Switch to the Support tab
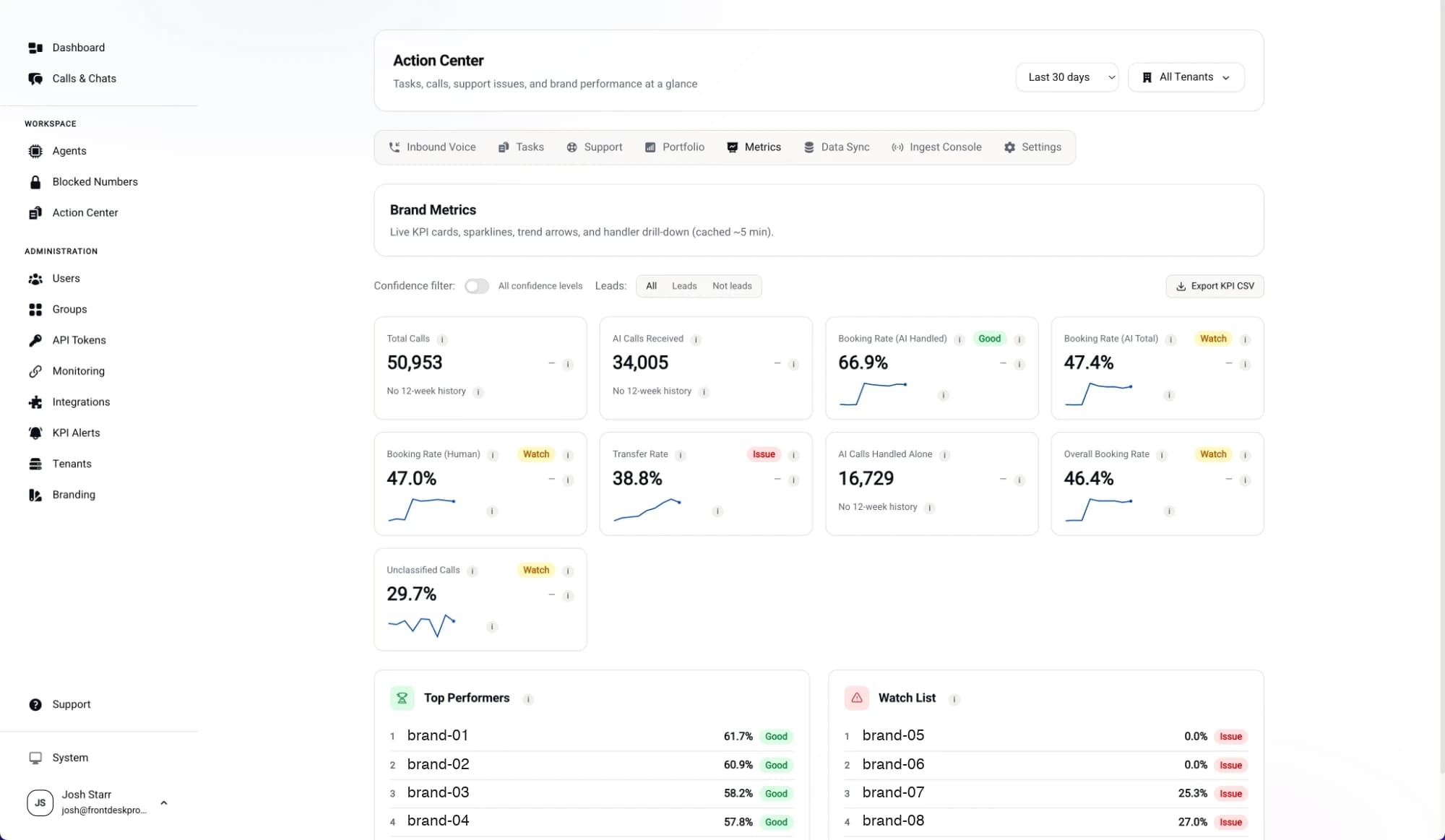The image size is (1445, 840). coord(594,147)
